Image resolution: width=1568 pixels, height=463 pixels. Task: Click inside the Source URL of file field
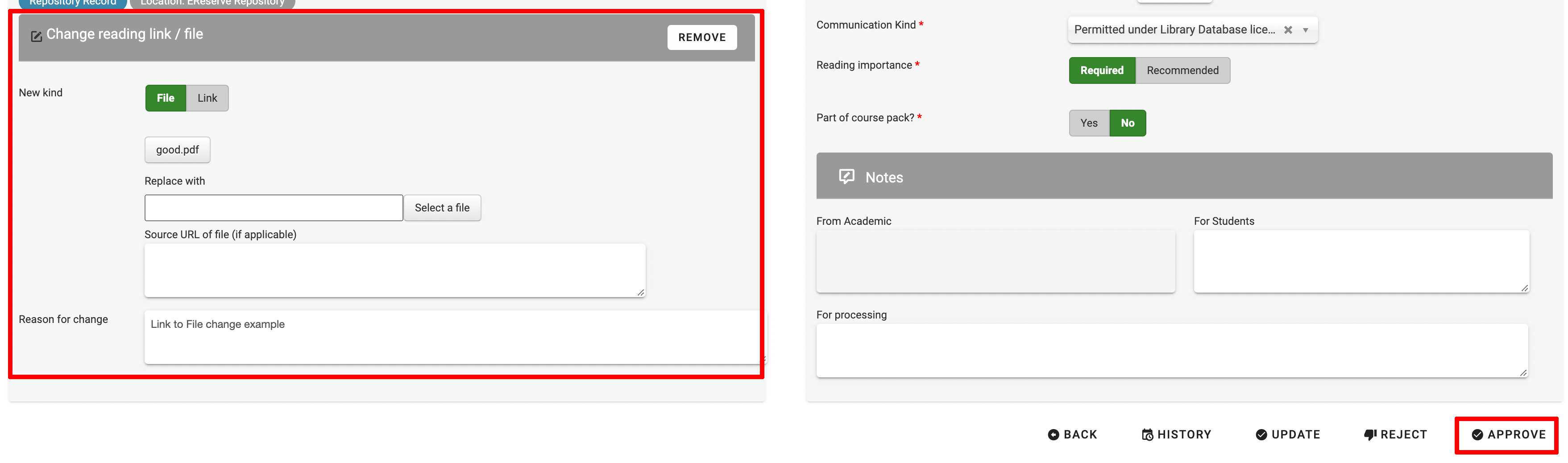[394, 269]
